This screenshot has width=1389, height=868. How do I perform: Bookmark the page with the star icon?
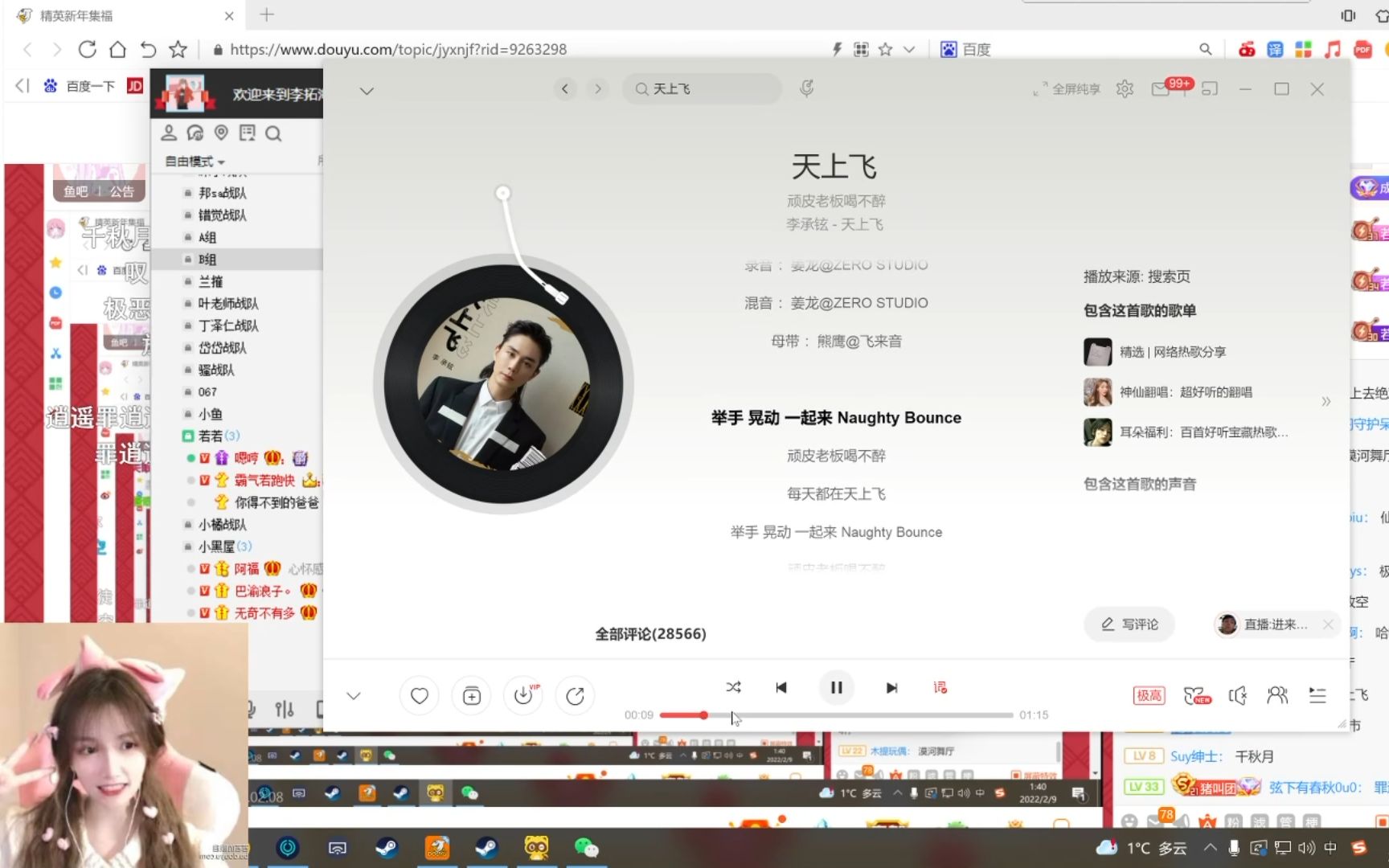click(178, 49)
